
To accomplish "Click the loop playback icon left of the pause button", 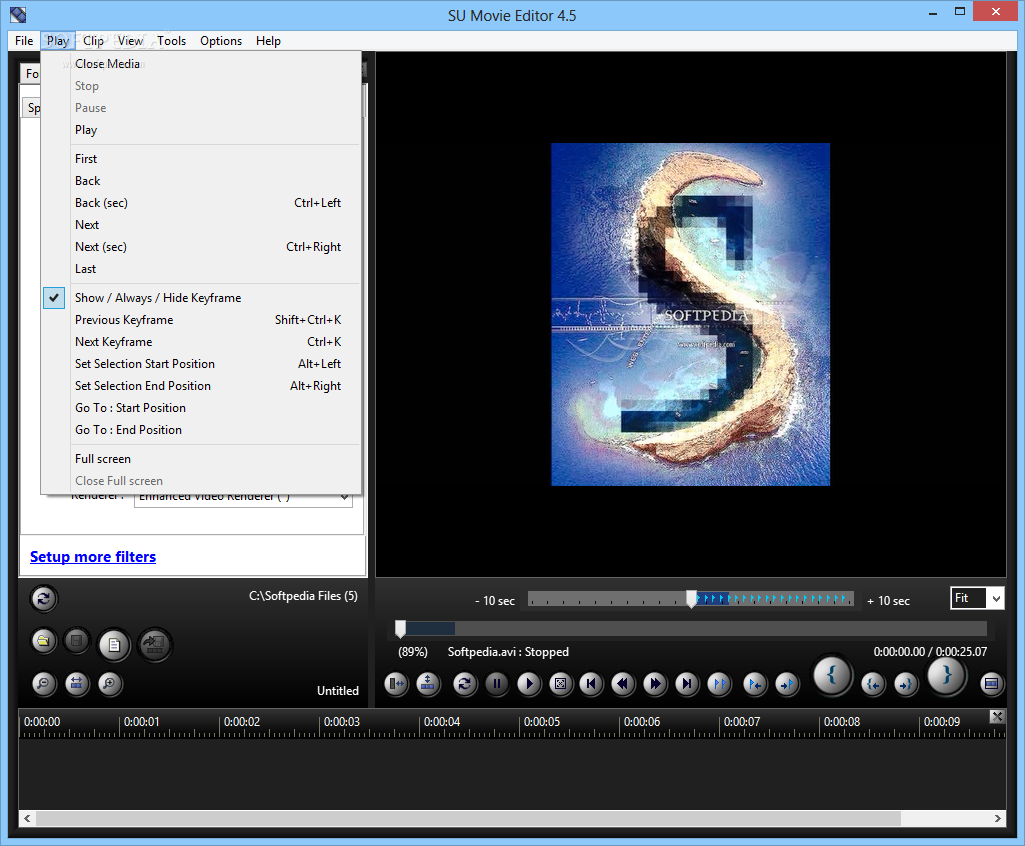I will (465, 684).
